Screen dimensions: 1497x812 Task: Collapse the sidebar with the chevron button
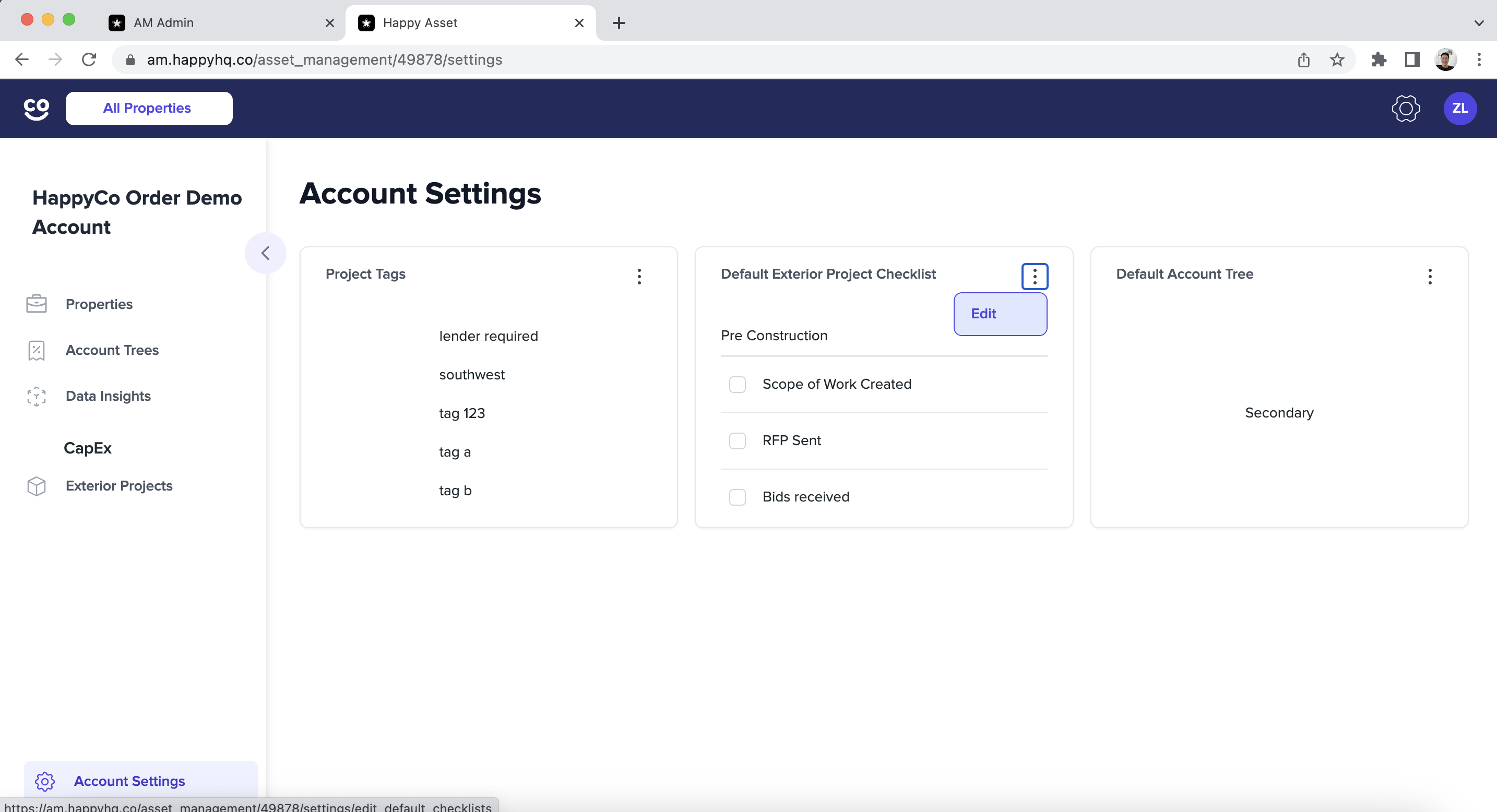point(266,253)
